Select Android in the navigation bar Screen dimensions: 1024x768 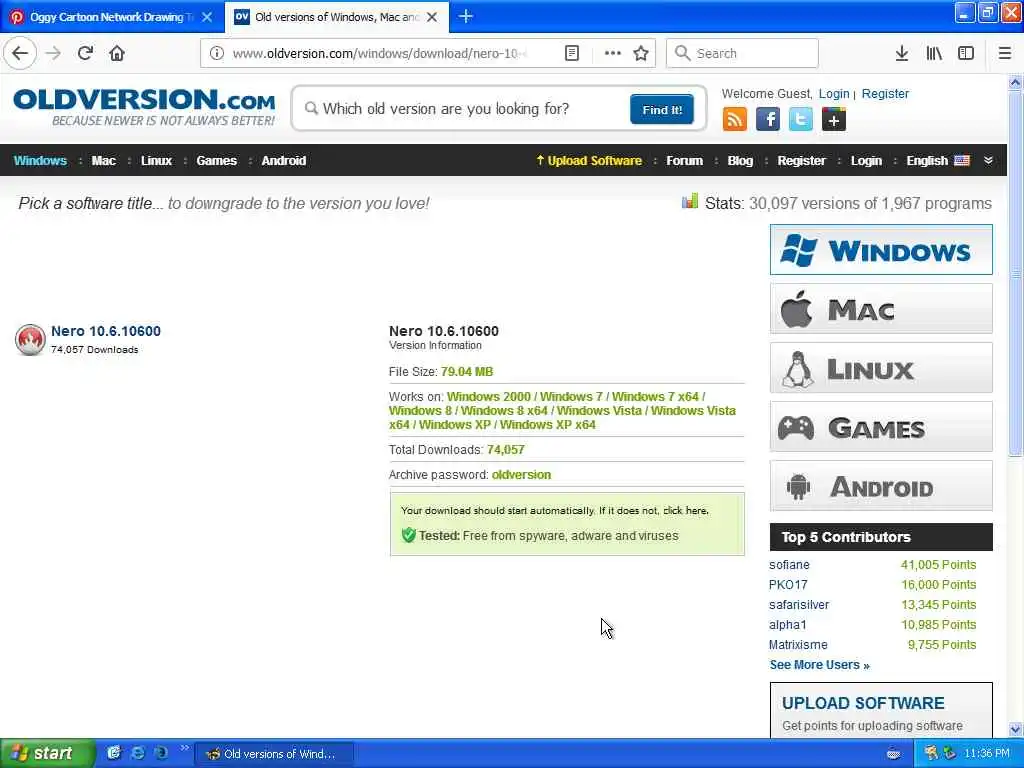[283, 161]
